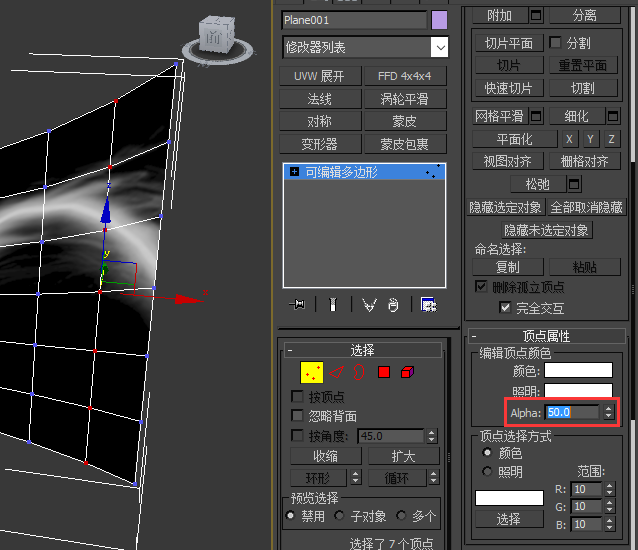Click 循环 spinner arrows
Viewport: 638px width, 550px height.
(434, 477)
